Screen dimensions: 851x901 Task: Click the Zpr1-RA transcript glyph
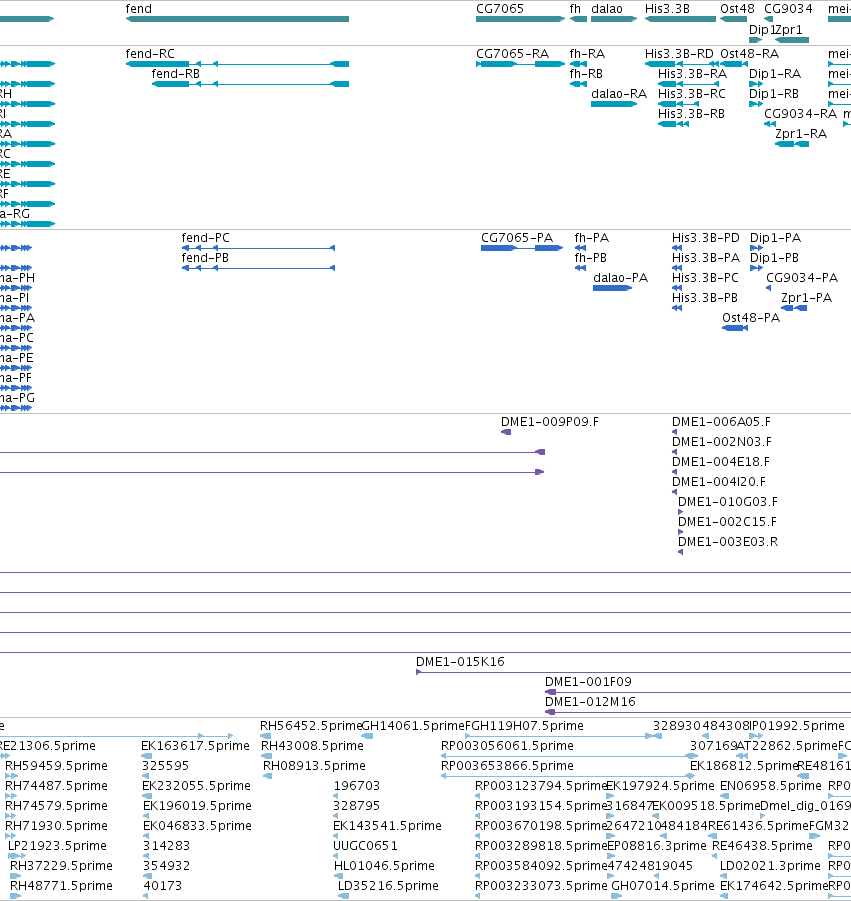pyautogui.click(x=792, y=144)
